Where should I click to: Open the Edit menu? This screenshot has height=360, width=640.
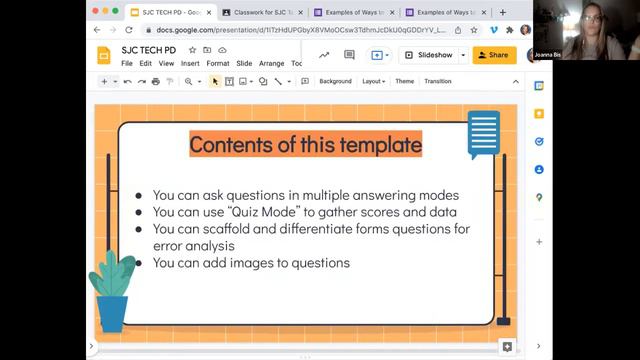(x=145, y=63)
